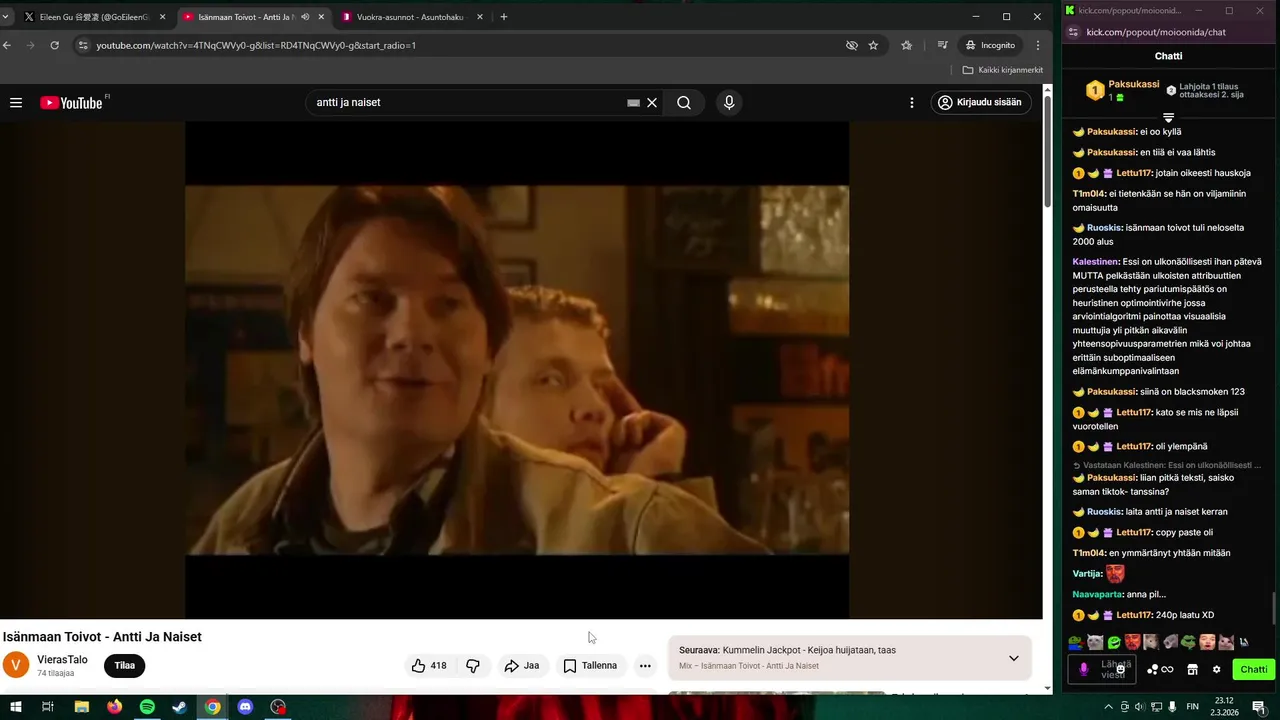Show hidden system tray icons
Image resolution: width=1280 pixels, height=720 pixels.
(1108, 707)
